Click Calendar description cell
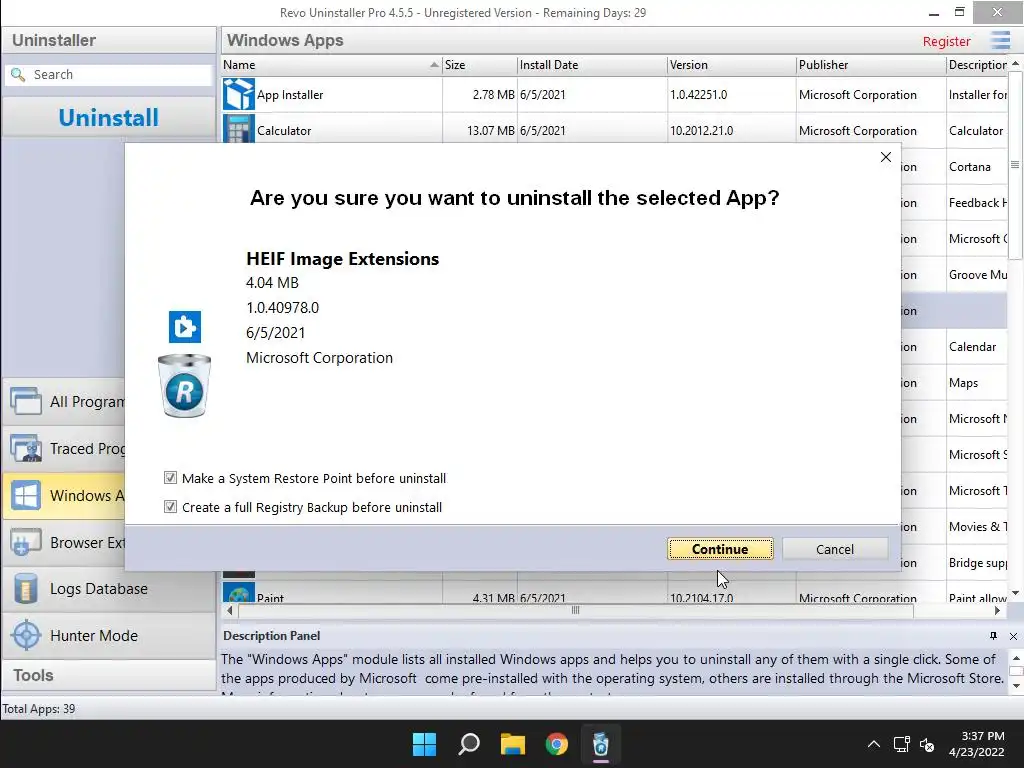This screenshot has width=1024, height=768. tap(972, 347)
